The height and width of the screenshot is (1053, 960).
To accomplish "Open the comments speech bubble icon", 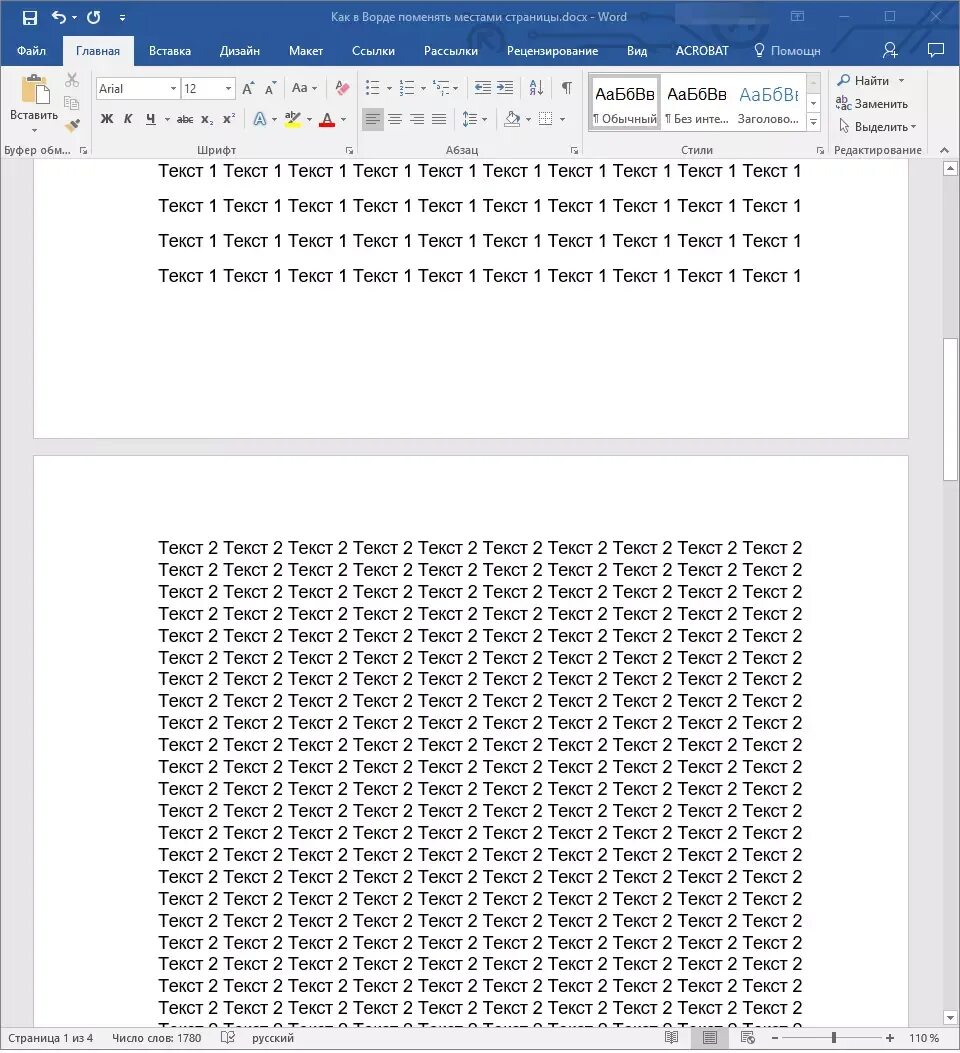I will coord(936,50).
